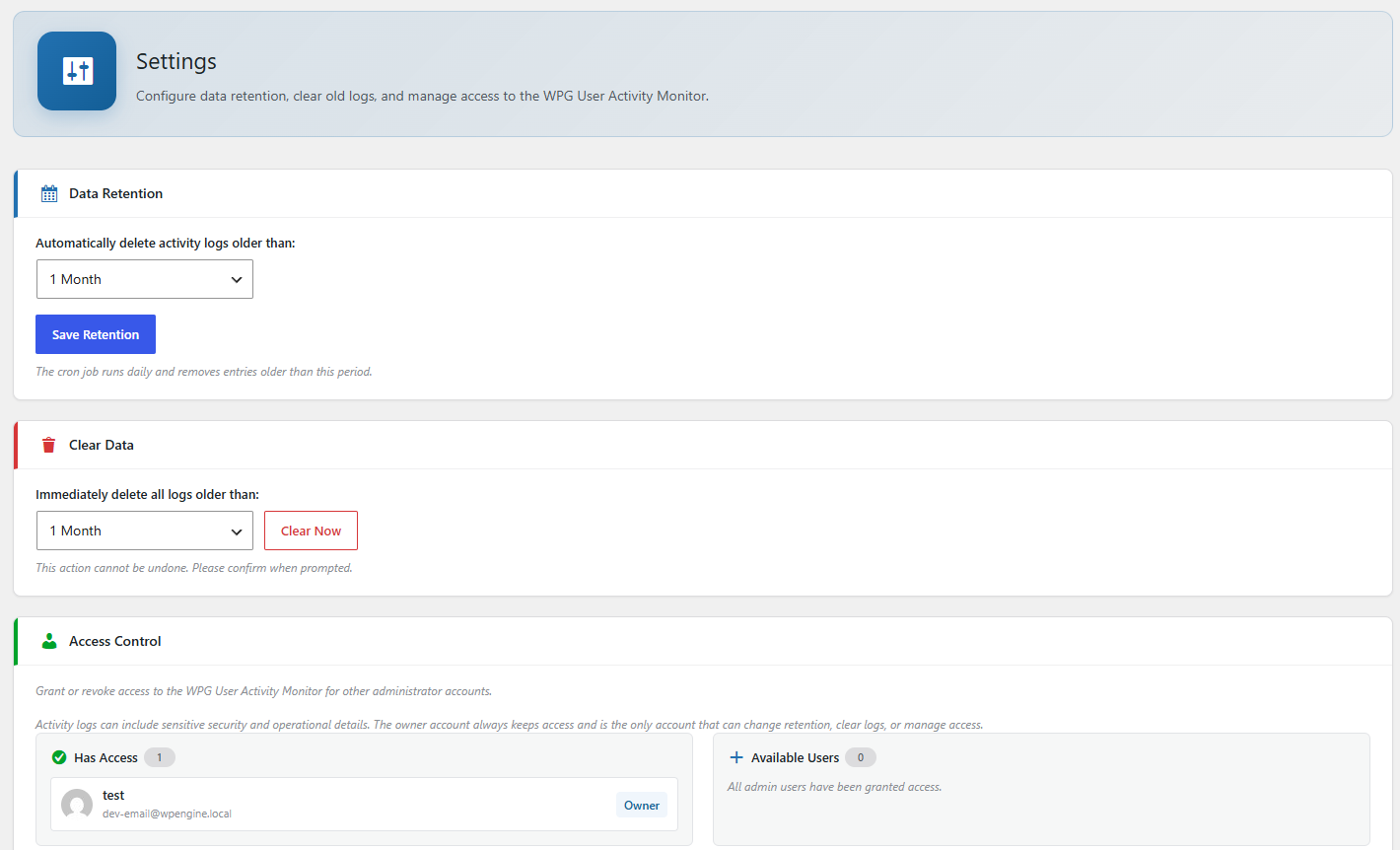Click the username test in access list
The height and width of the screenshot is (850, 1400).
point(113,795)
